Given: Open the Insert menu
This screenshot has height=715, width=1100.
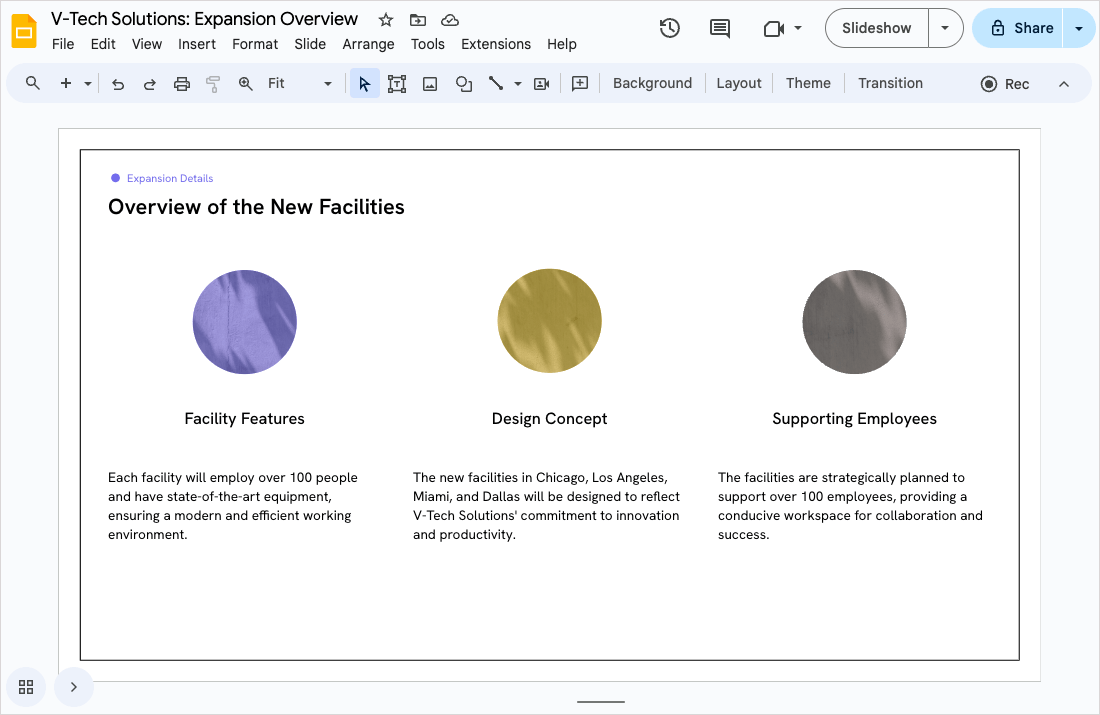Looking at the screenshot, I should pos(197,44).
